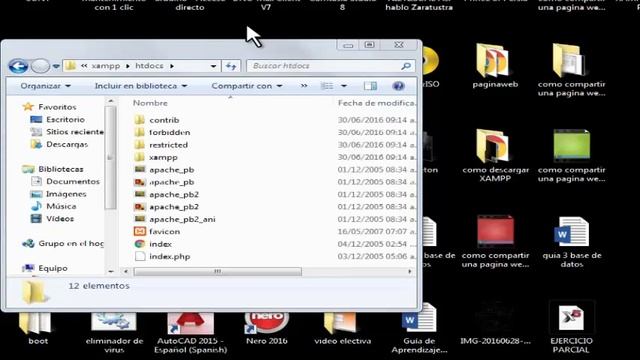The image size is (640, 360).
Task: Select the apache_pb2_ani file
Action: coord(182,219)
